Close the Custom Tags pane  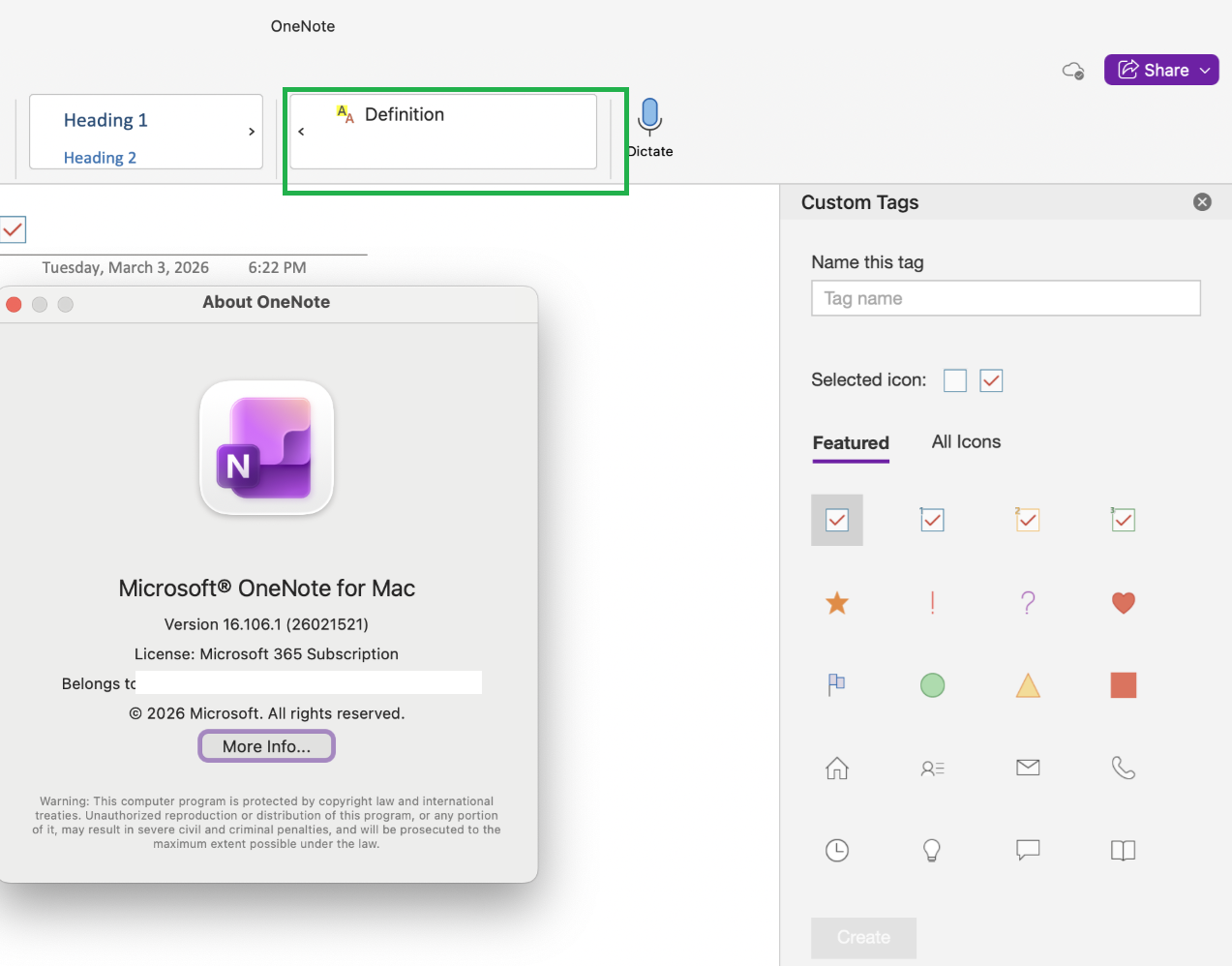(1202, 202)
